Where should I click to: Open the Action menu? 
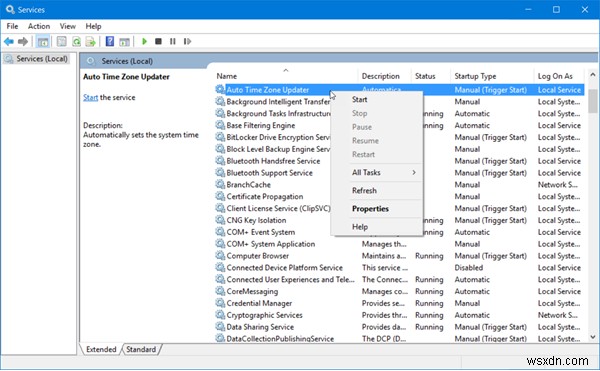pos(39,26)
